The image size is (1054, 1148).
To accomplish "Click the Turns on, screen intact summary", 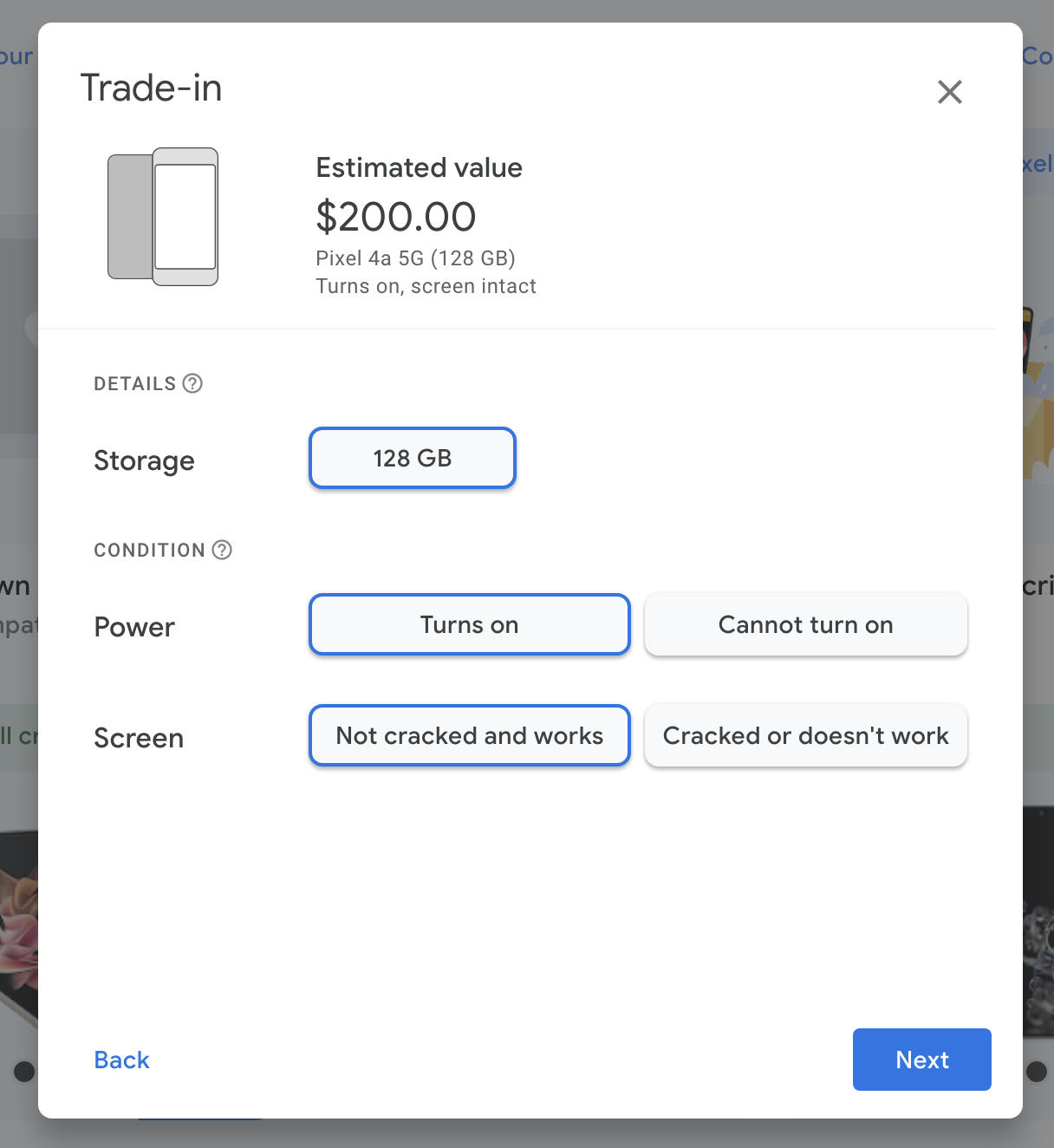I will coord(426,286).
